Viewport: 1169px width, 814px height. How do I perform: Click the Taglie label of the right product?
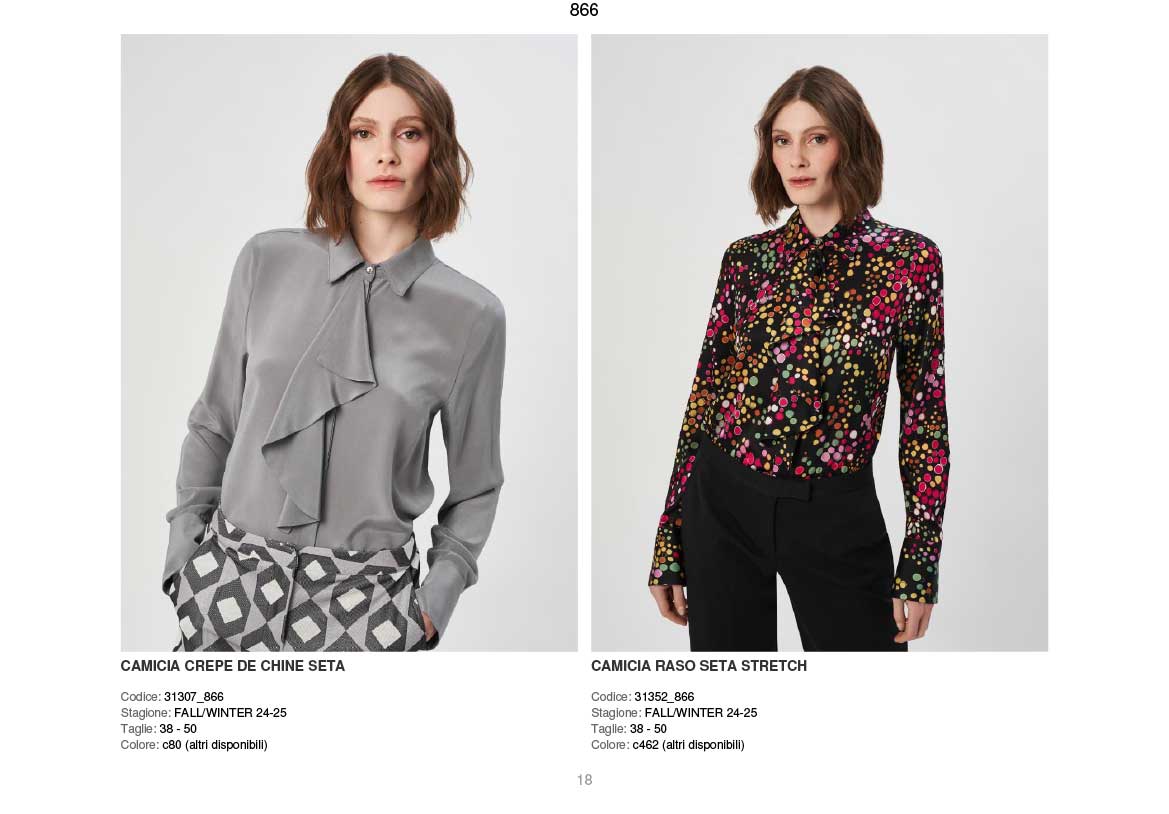coord(609,729)
